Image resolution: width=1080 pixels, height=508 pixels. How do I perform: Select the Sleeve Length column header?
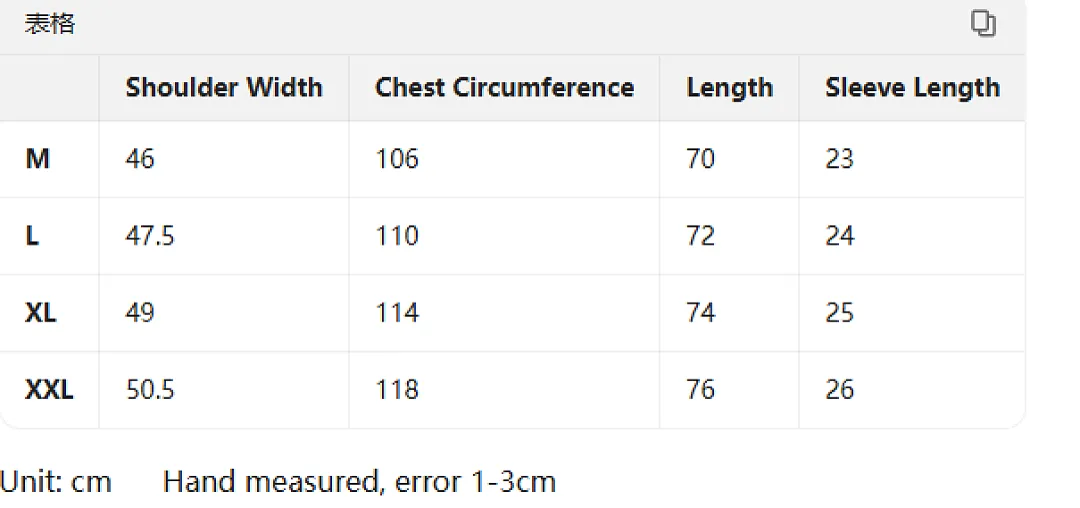click(913, 88)
